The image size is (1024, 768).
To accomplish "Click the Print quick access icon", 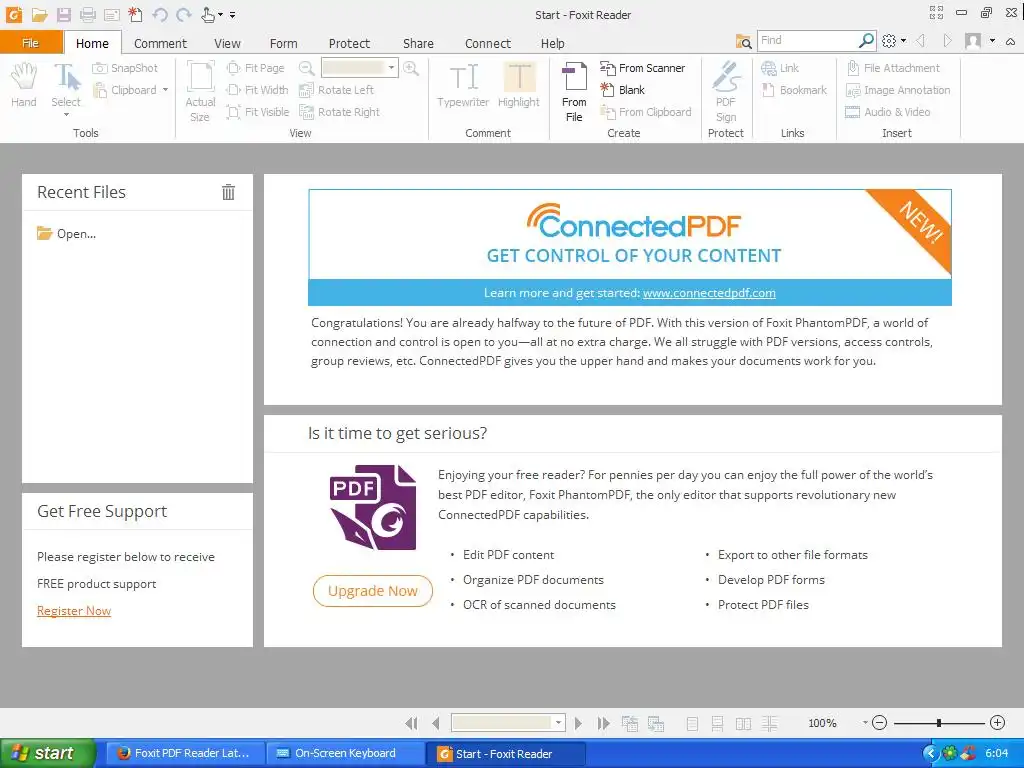I will pos(88,14).
